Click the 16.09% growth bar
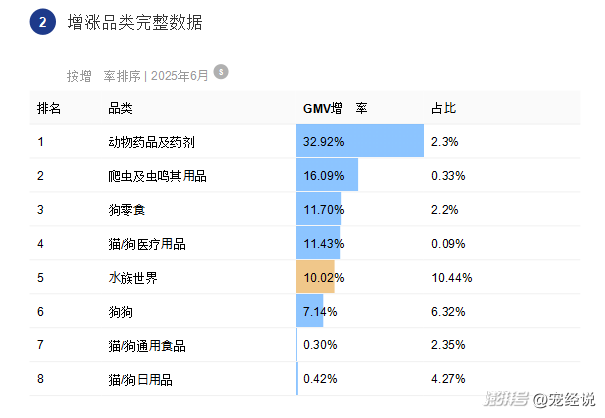 coord(326,176)
